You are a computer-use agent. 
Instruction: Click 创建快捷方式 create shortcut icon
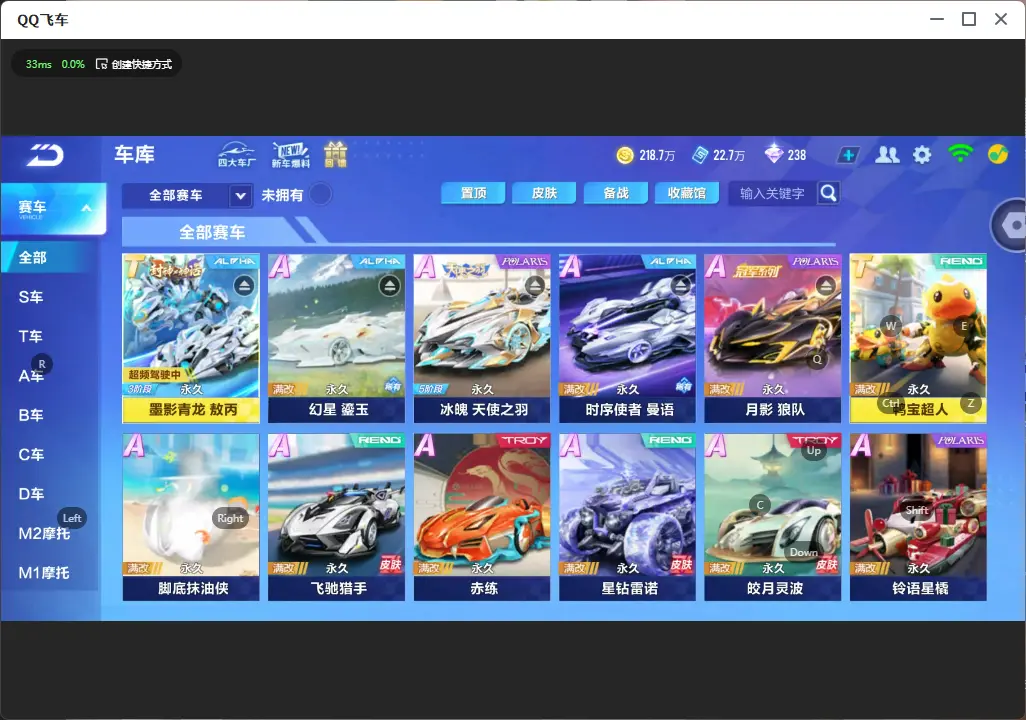pos(101,64)
